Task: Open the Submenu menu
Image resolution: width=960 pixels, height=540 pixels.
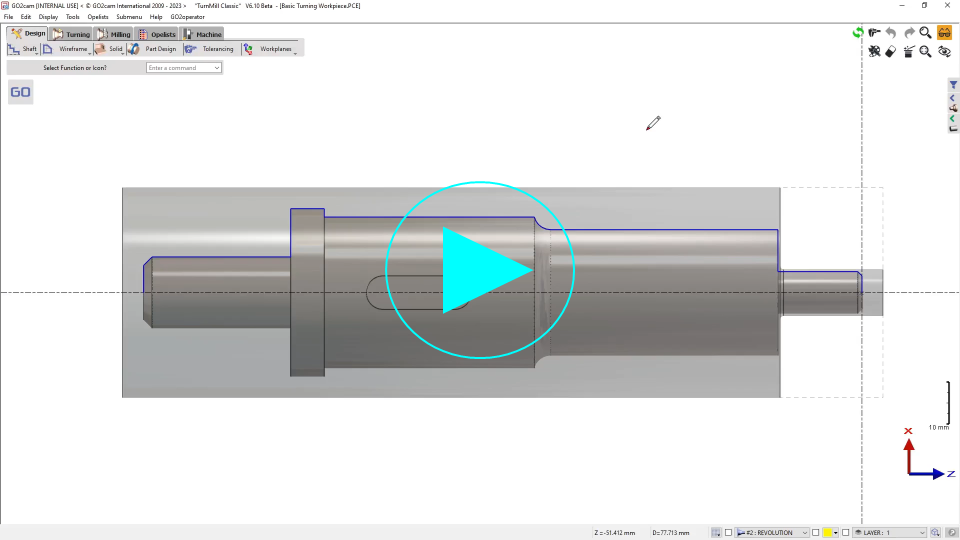Action: click(128, 17)
